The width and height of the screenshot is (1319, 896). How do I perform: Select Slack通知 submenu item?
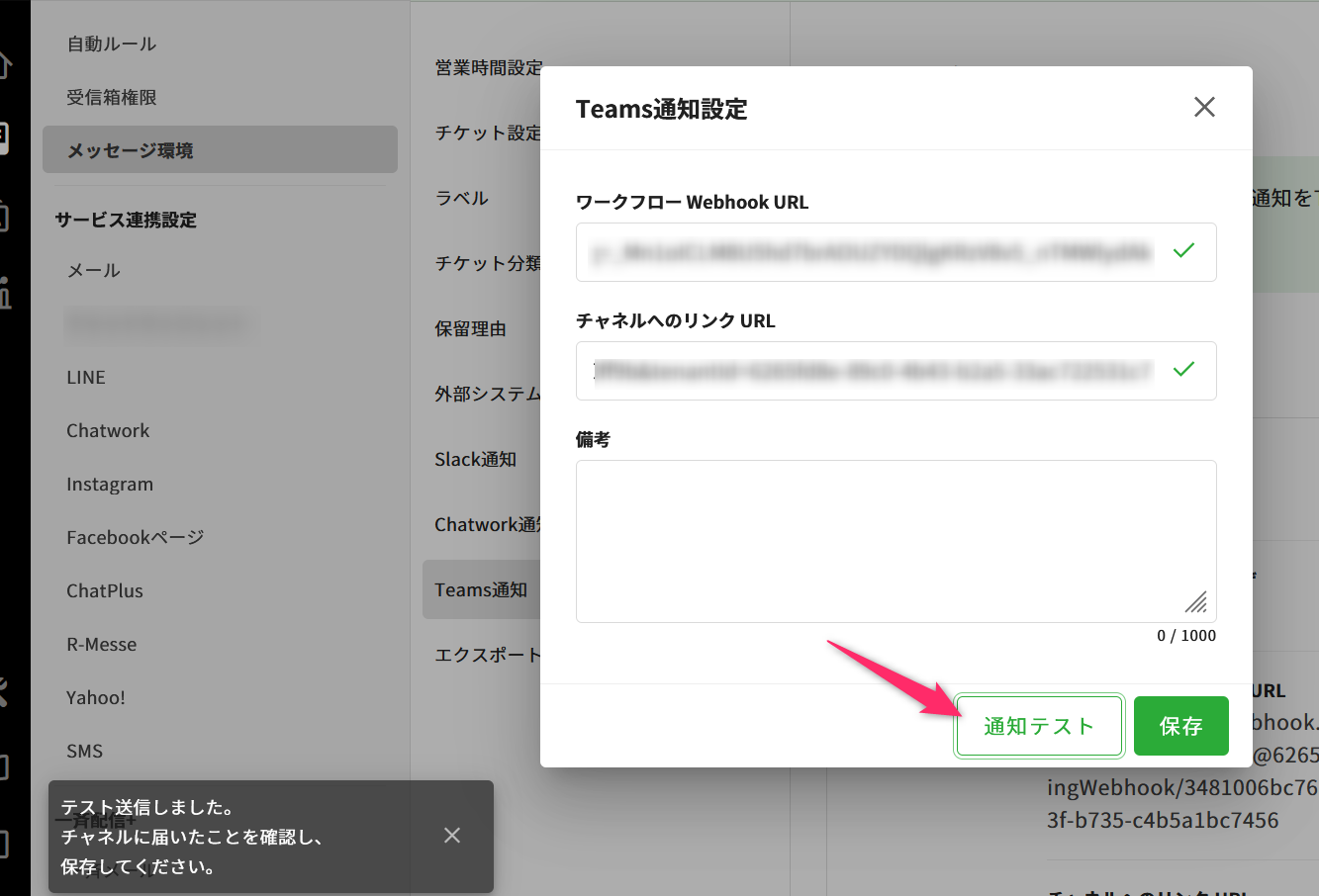coord(476,459)
